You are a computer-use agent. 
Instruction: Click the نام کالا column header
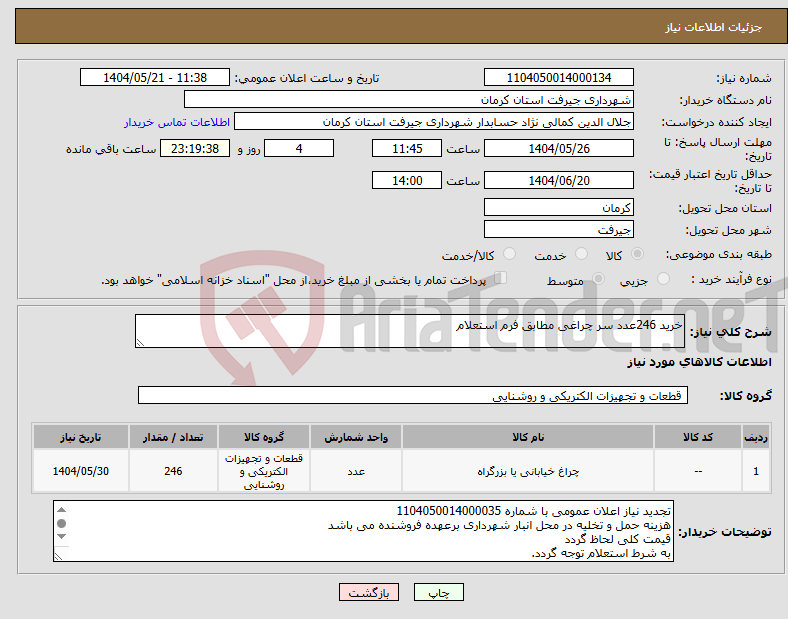pyautogui.click(x=528, y=437)
